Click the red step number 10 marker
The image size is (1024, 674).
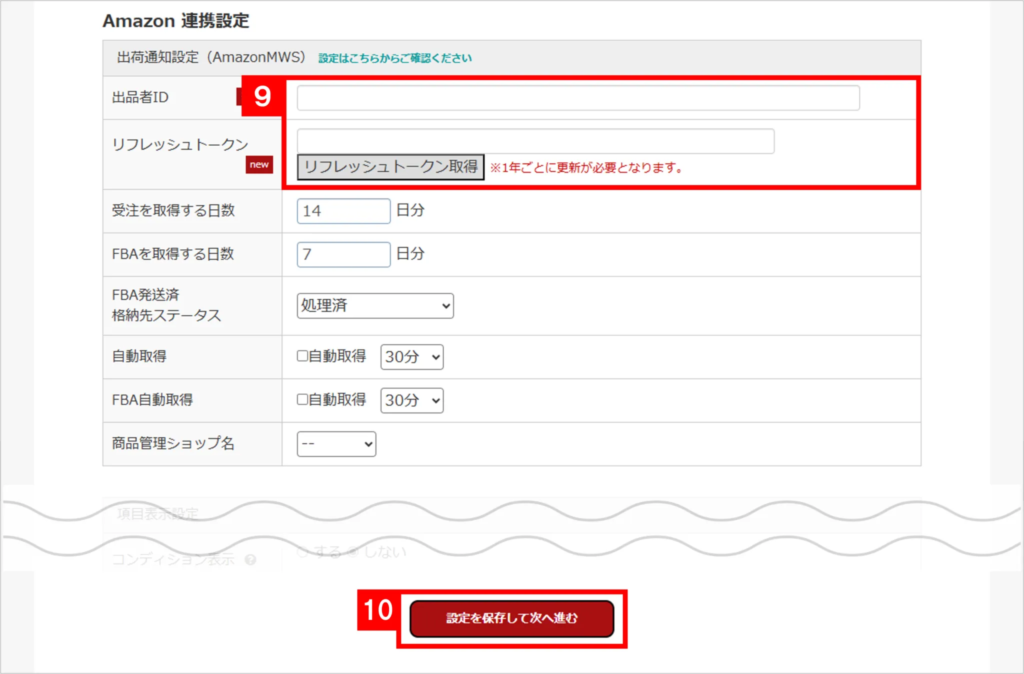(378, 611)
